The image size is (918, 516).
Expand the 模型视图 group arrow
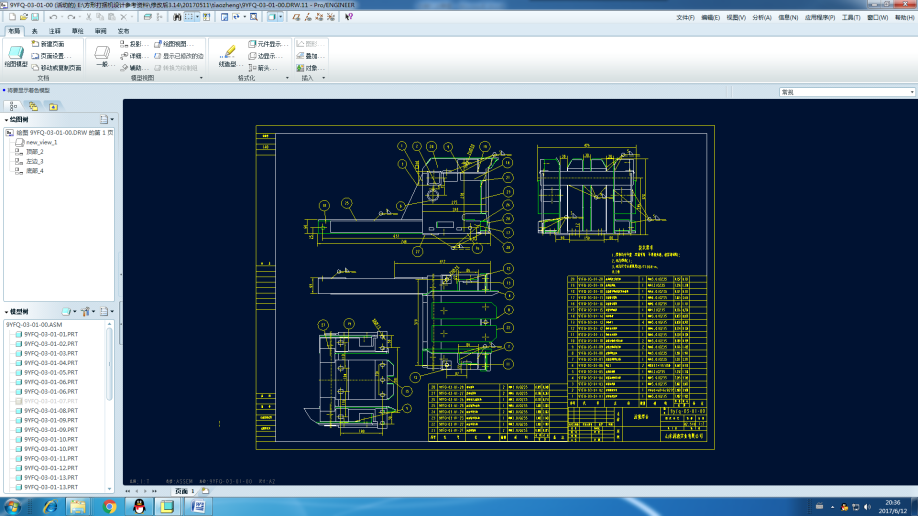201,78
